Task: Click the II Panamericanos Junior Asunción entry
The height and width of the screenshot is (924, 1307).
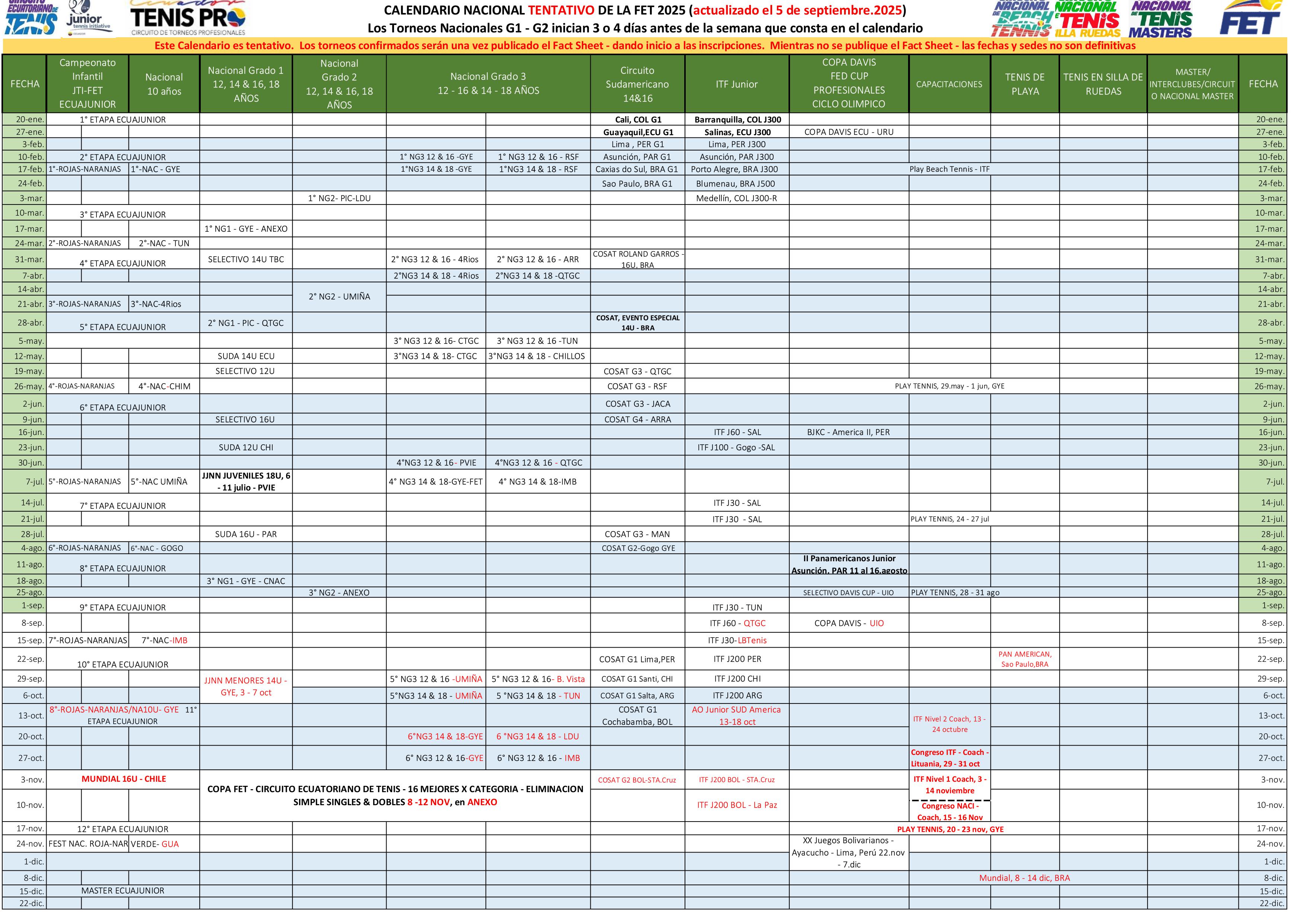Action: click(x=849, y=564)
